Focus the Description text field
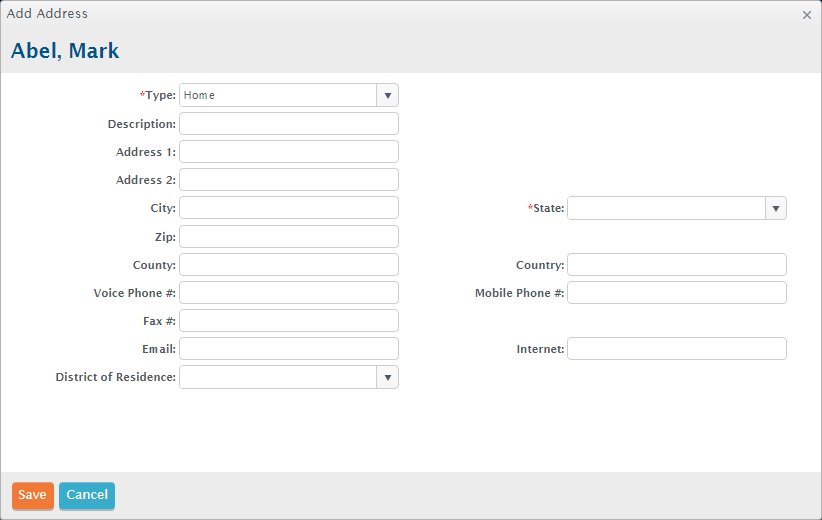822x520 pixels. tap(289, 124)
